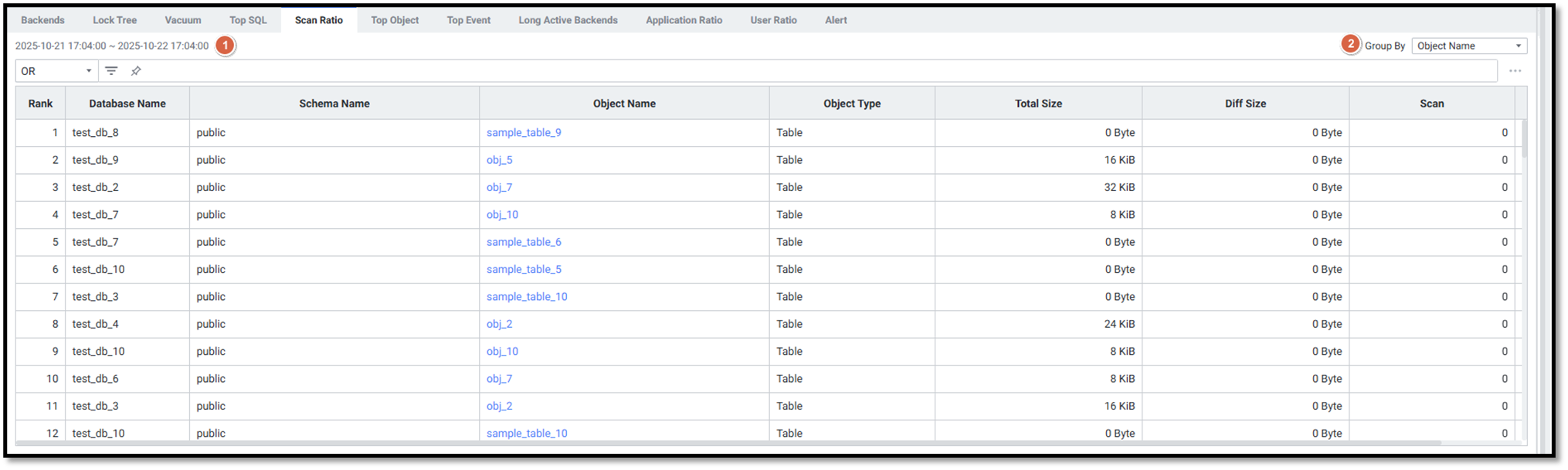Open sample_table_6 link in row 5
The width and height of the screenshot is (1568, 470).
point(524,242)
